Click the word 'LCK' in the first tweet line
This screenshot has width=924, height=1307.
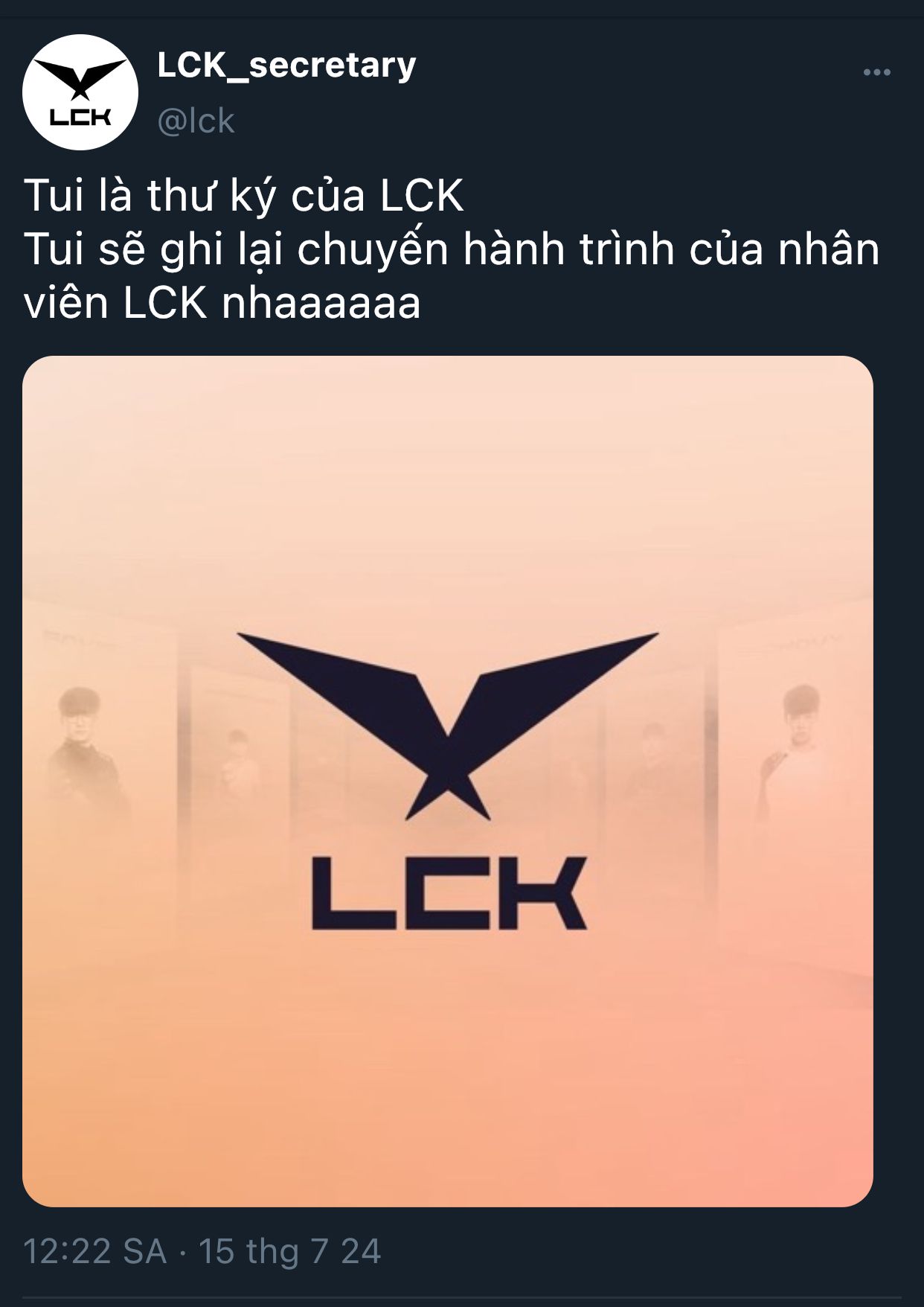point(422,196)
